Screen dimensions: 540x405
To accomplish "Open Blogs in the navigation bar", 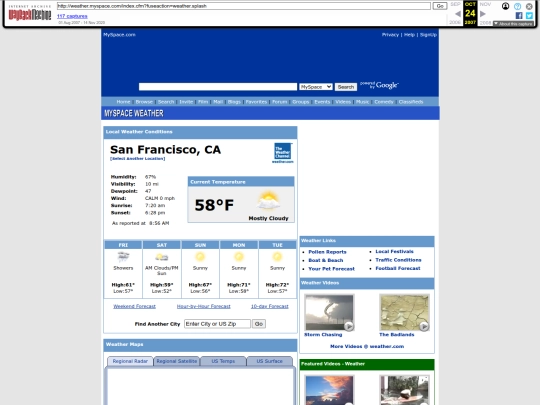I will [x=234, y=102].
